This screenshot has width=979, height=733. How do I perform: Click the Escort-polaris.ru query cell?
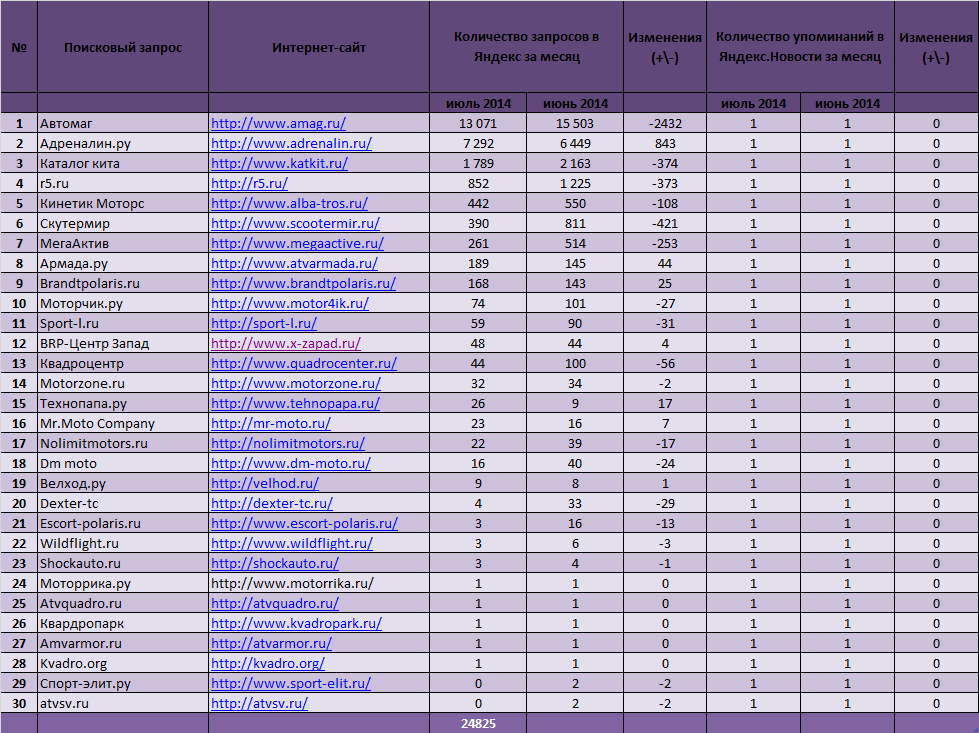tap(123, 523)
